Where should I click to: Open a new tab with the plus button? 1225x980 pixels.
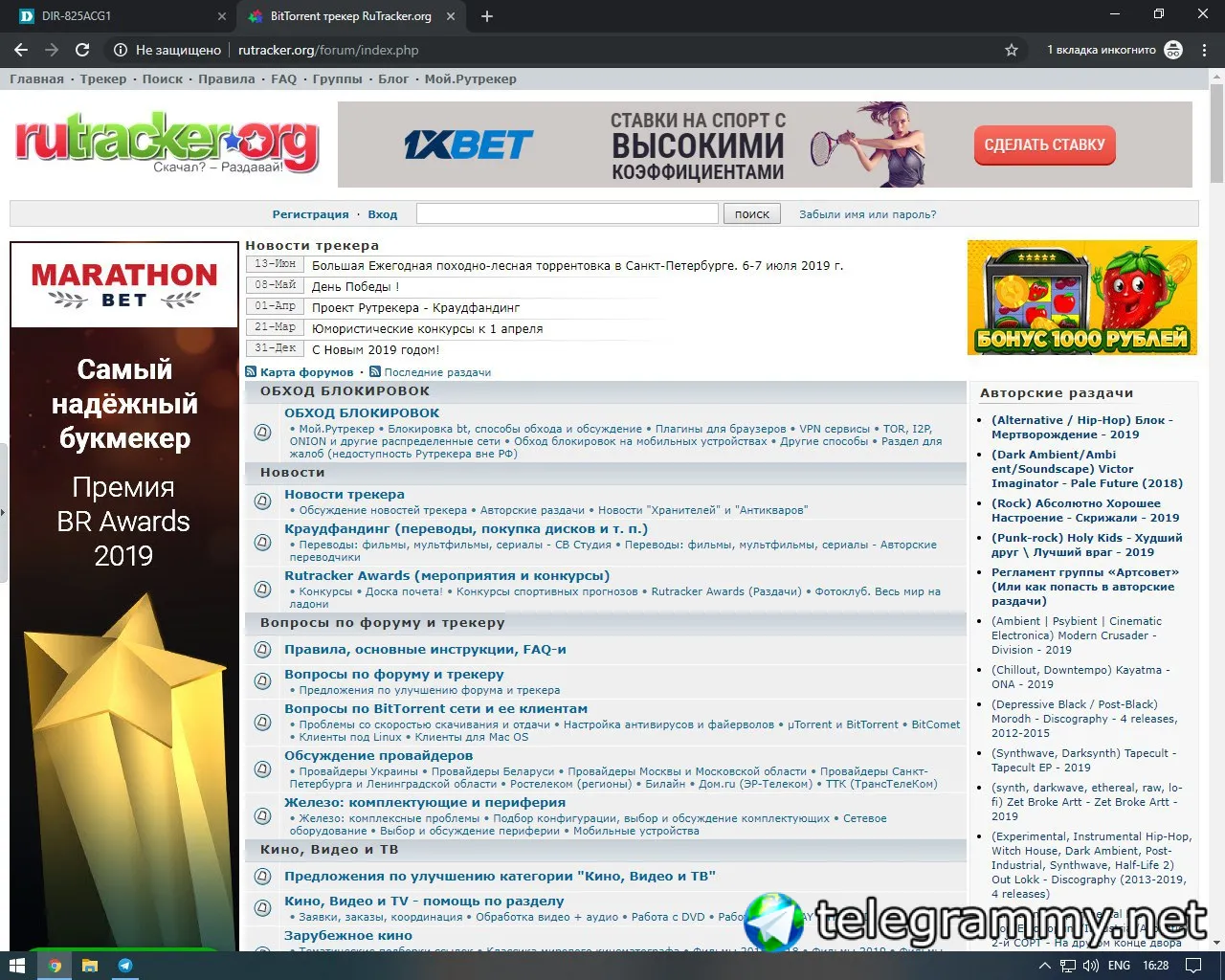click(x=487, y=16)
